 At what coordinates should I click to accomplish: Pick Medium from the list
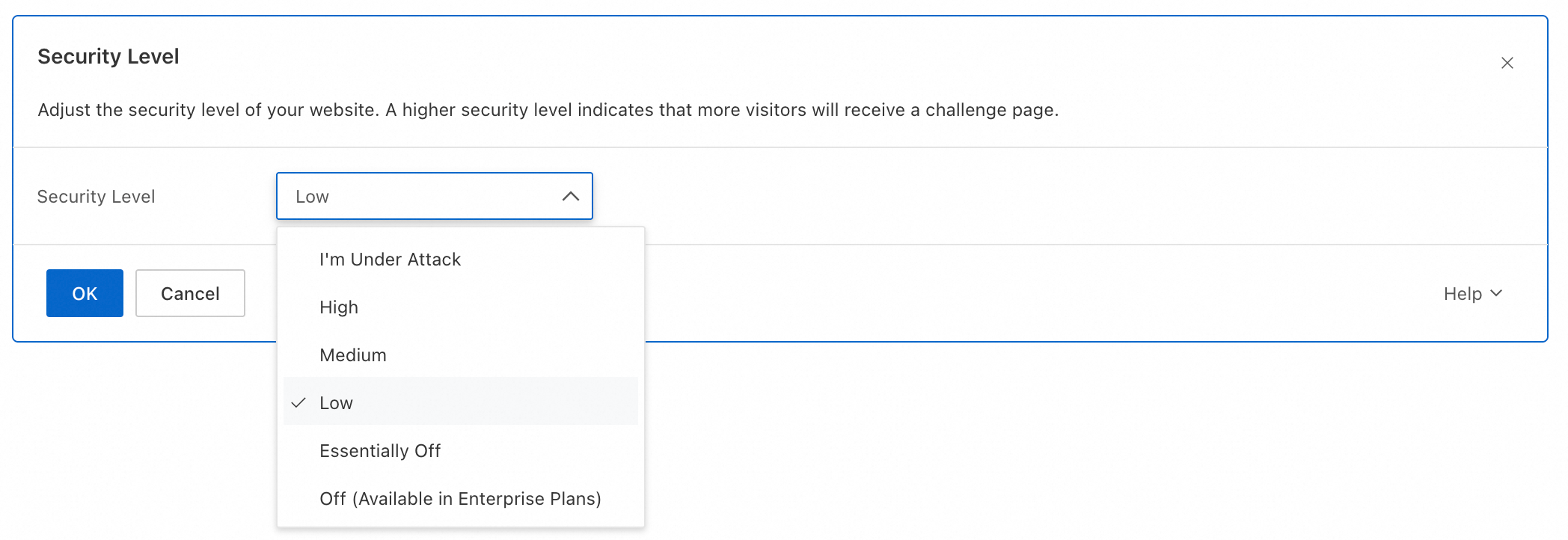pos(353,355)
